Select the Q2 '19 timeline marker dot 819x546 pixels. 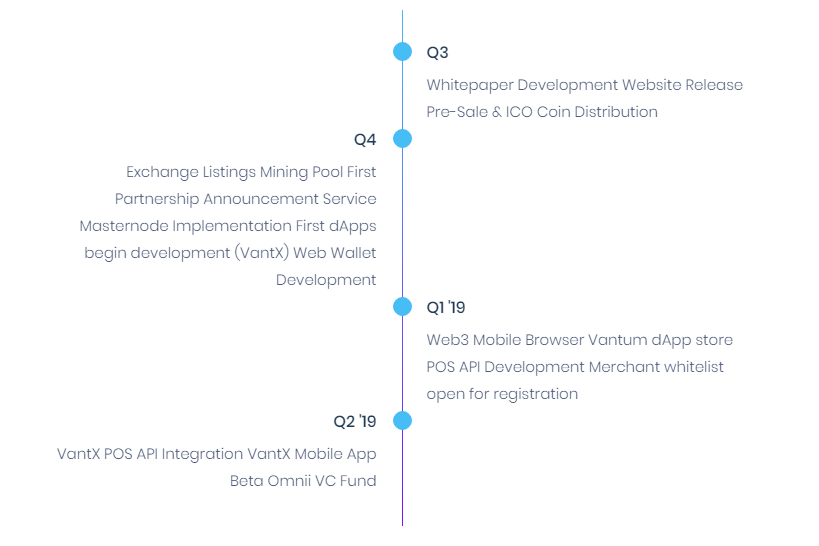click(x=402, y=420)
